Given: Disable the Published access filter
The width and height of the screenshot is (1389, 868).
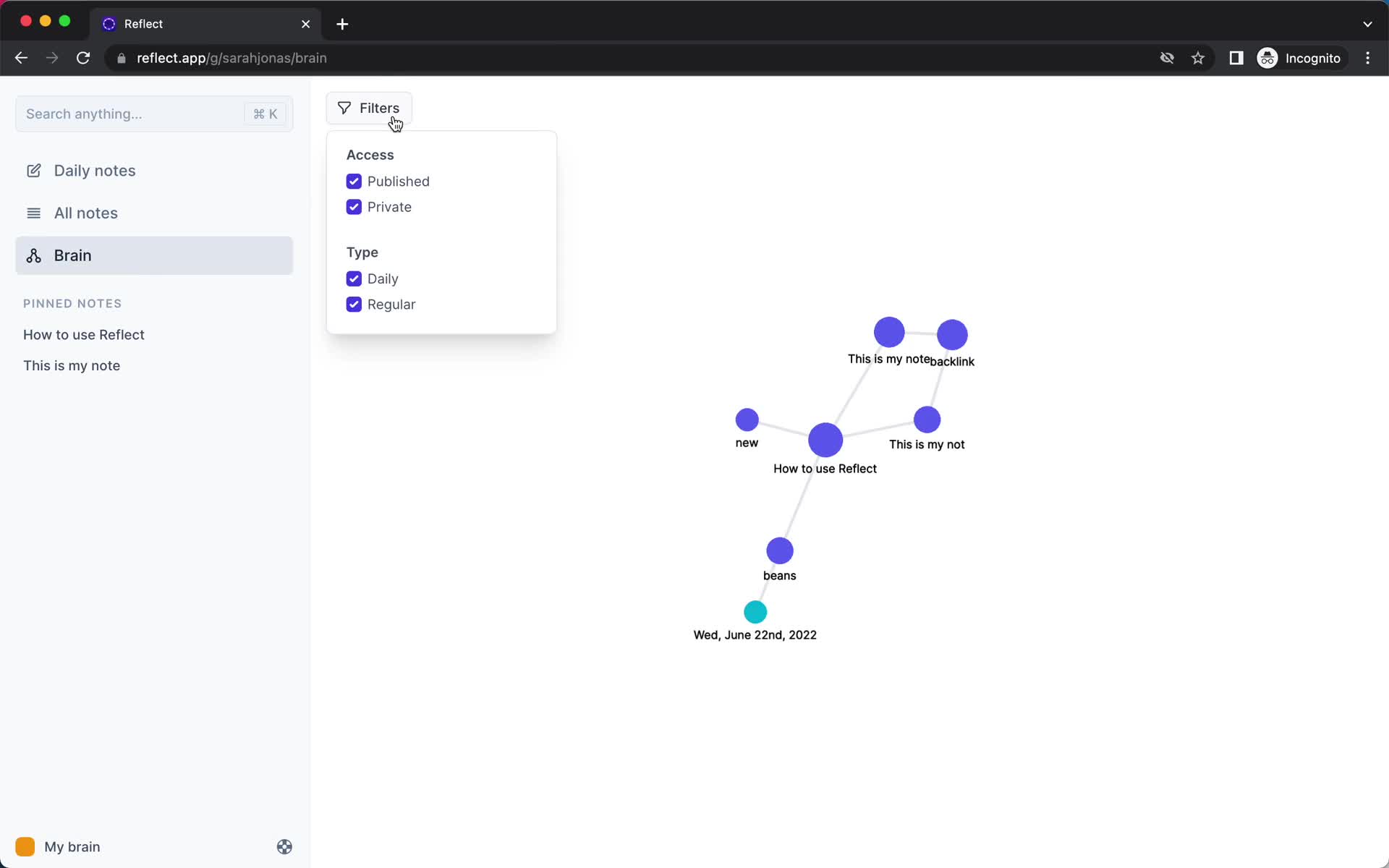Looking at the screenshot, I should (354, 181).
